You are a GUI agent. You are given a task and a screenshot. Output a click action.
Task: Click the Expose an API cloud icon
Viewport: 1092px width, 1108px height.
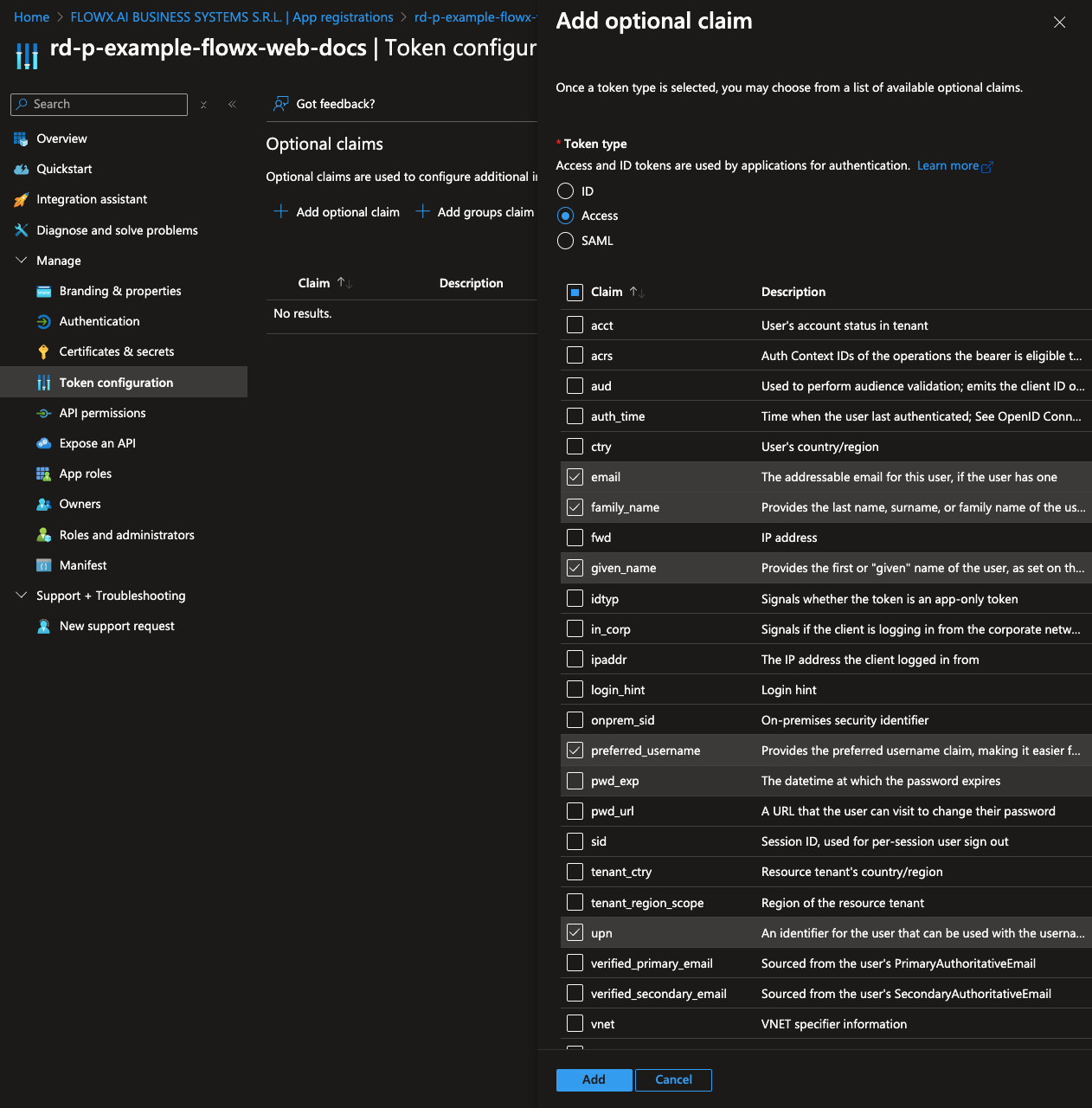pyautogui.click(x=43, y=443)
